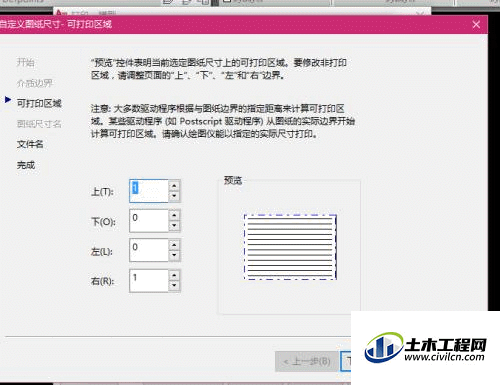Screen dimensions: 500x385
Task: Click the 左(L) left margin input field
Action: tap(149, 250)
